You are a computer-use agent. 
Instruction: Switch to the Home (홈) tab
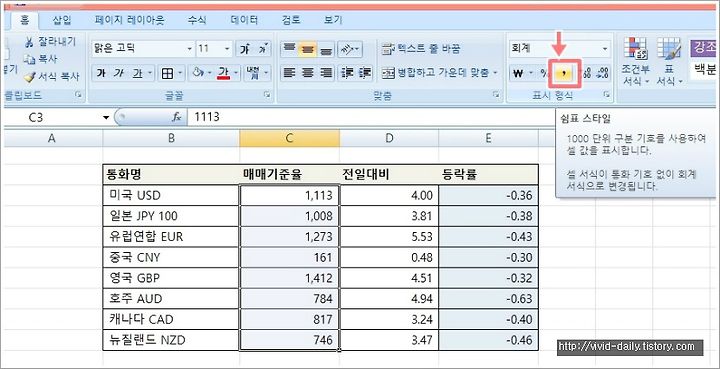pos(24,20)
